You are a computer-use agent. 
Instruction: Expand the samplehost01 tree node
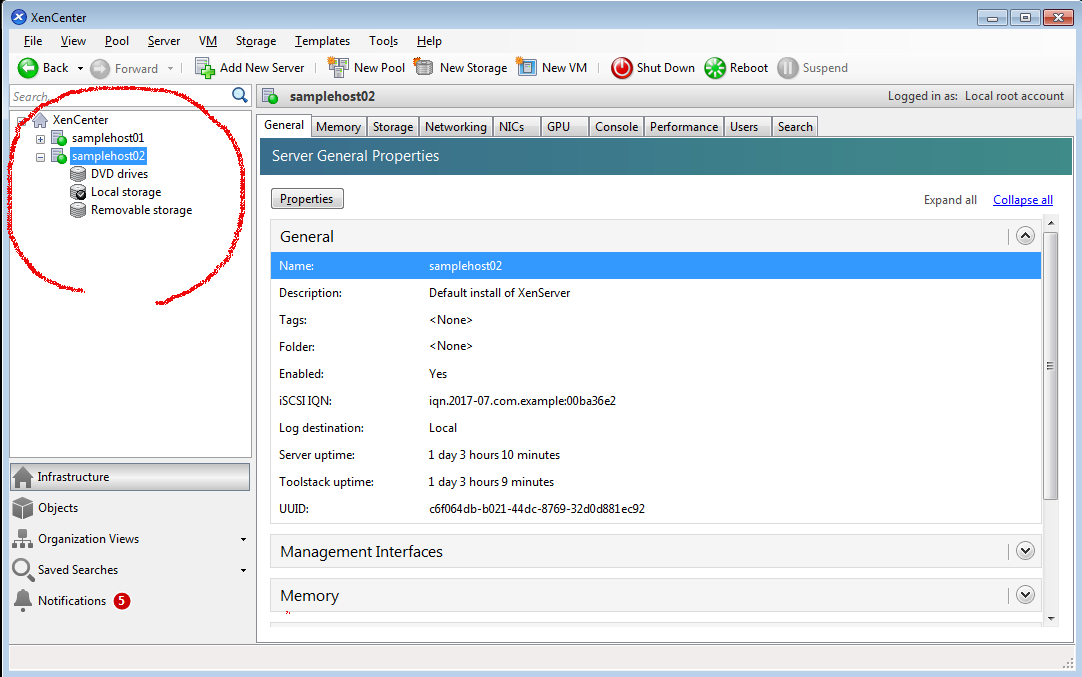tap(41, 139)
